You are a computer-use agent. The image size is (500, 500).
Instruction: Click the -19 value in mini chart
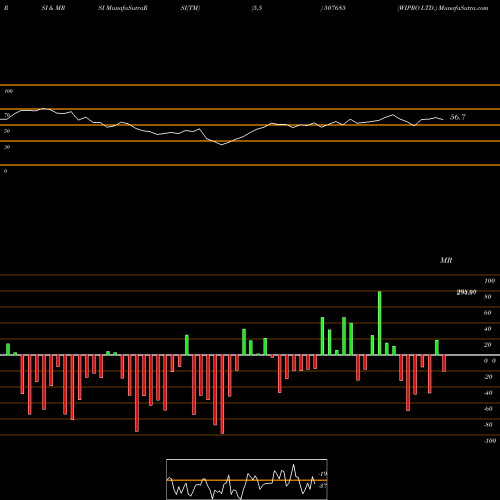click(323, 474)
